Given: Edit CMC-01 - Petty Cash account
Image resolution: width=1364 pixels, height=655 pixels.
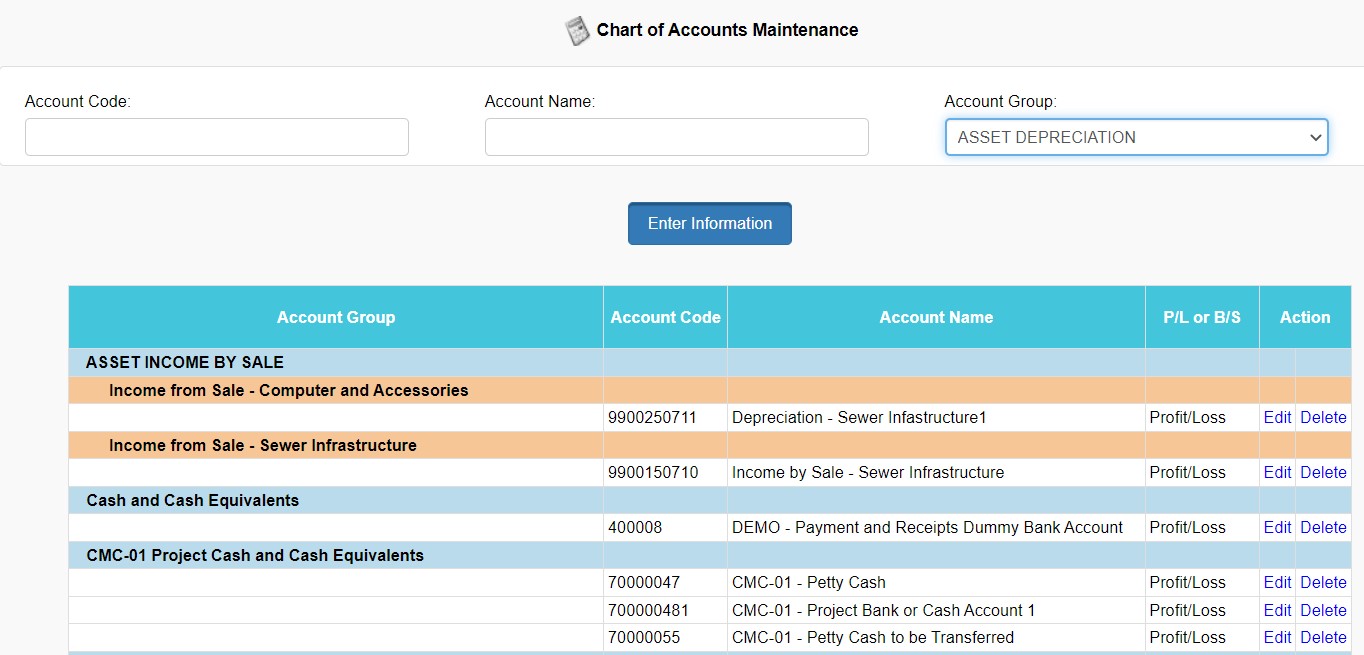Looking at the screenshot, I should (x=1277, y=583).
